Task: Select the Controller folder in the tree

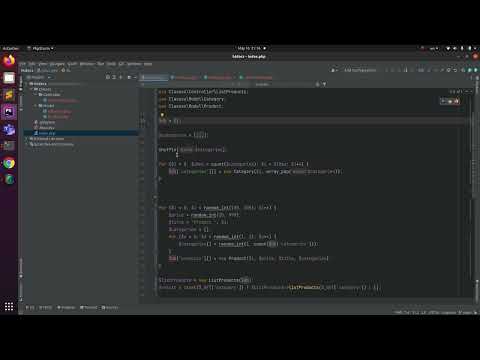Action: coord(51,95)
